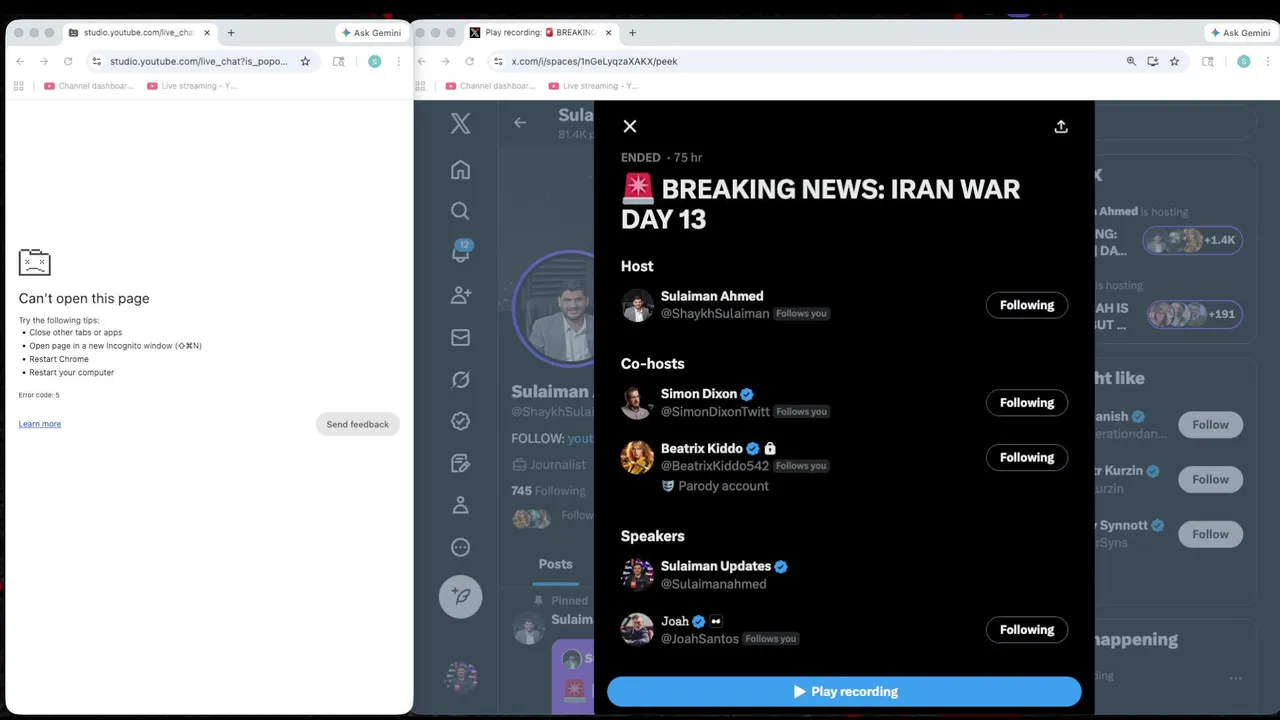Viewport: 1280px width, 720px height.
Task: Close the Play recording tab
Action: [608, 33]
